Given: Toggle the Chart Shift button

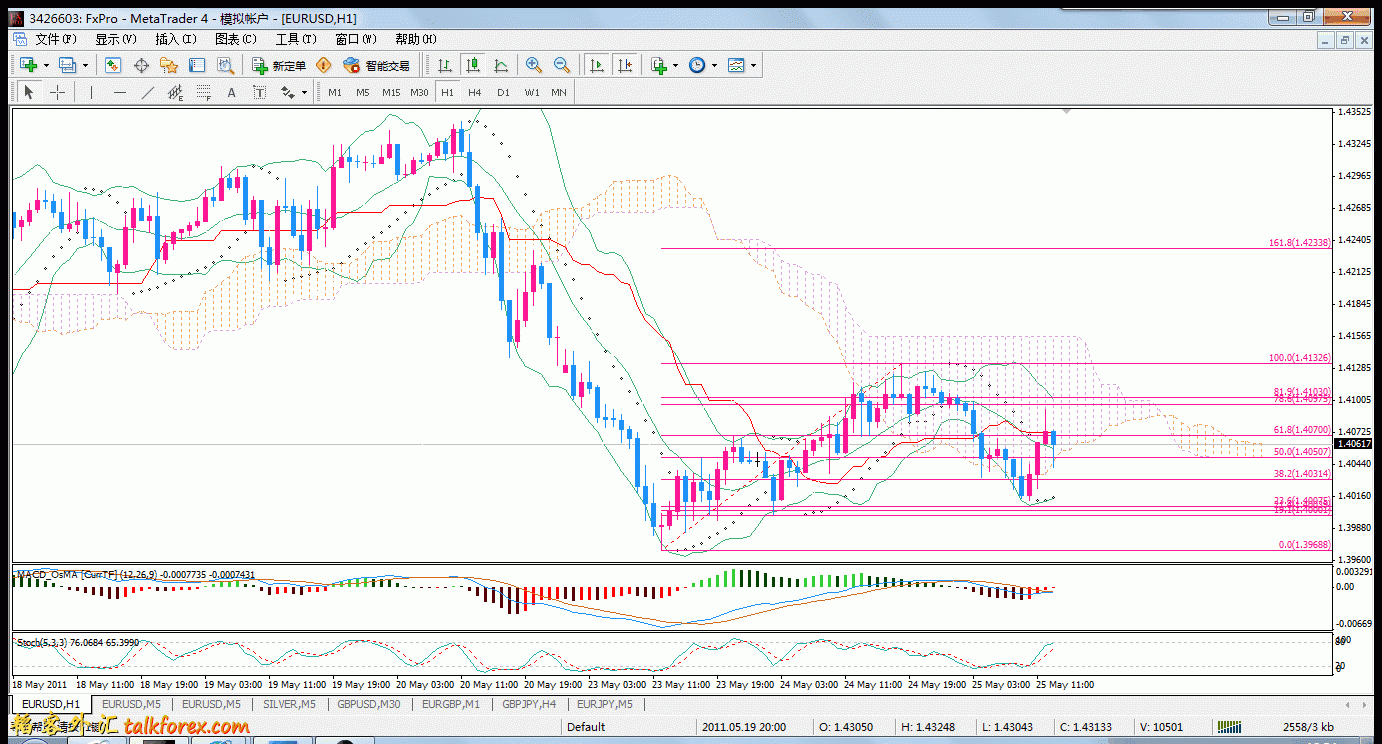Looking at the screenshot, I should pyautogui.click(x=625, y=65).
